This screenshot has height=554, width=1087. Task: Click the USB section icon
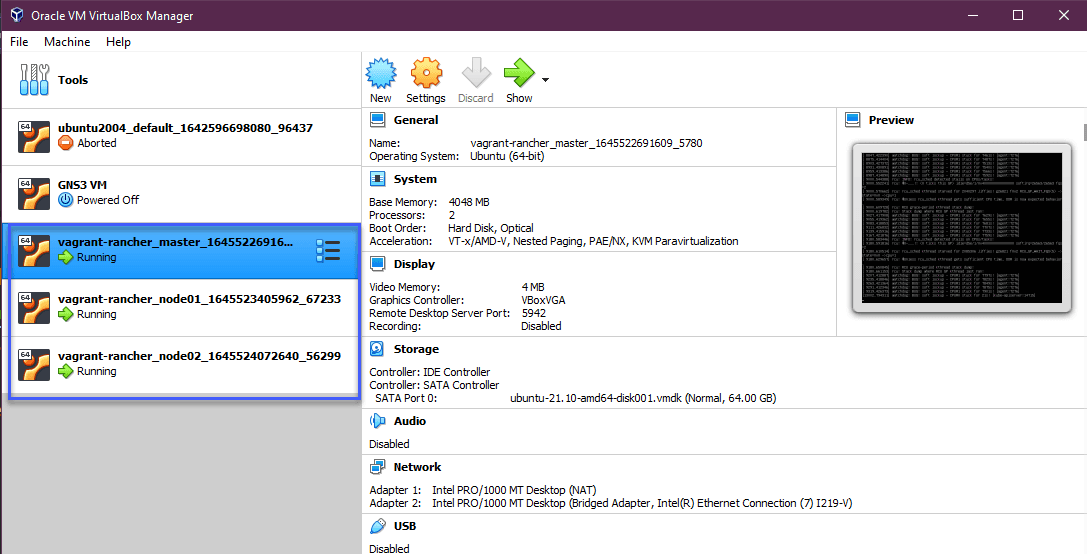point(378,526)
